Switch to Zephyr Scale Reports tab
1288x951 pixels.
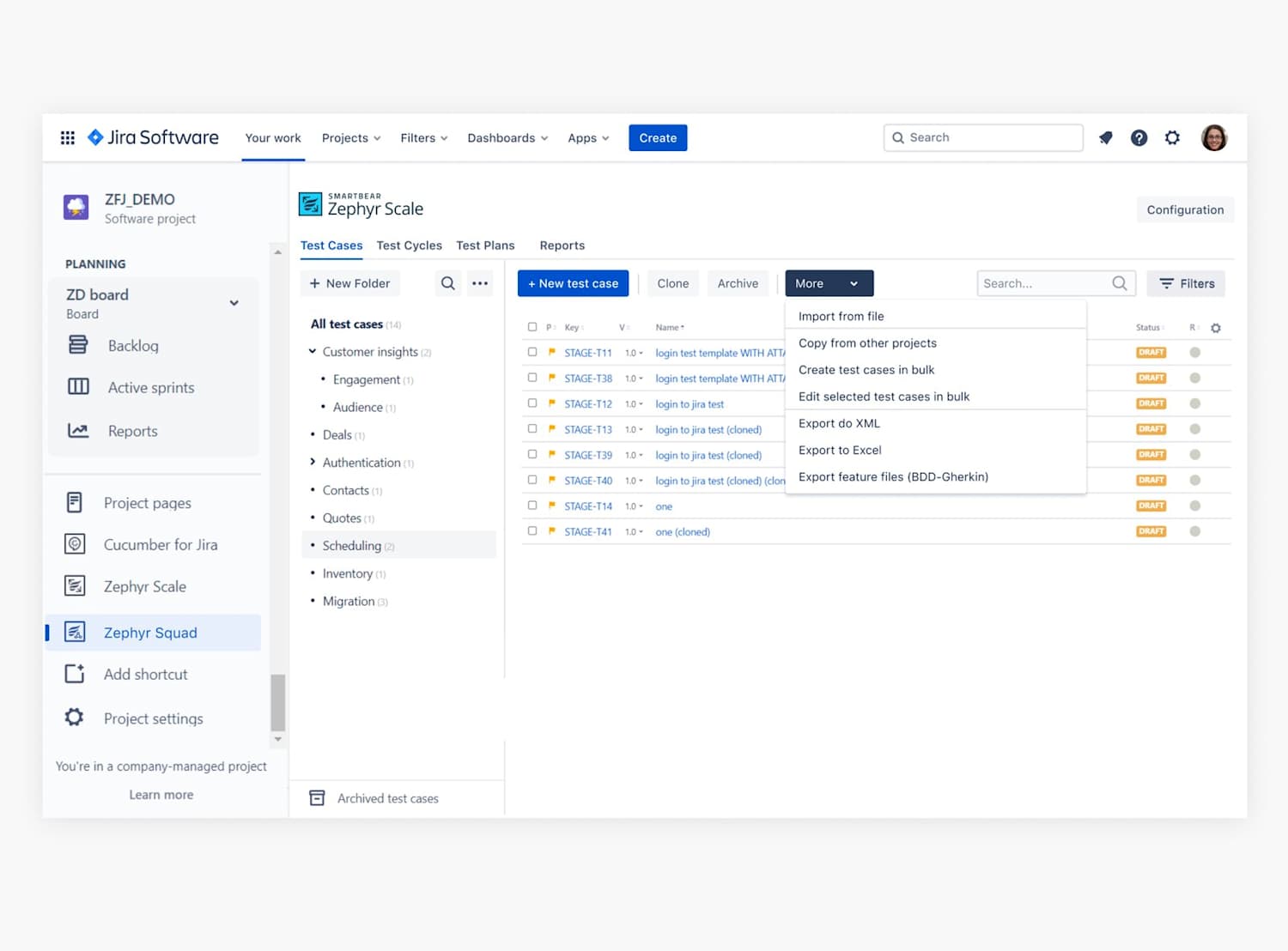[562, 245]
